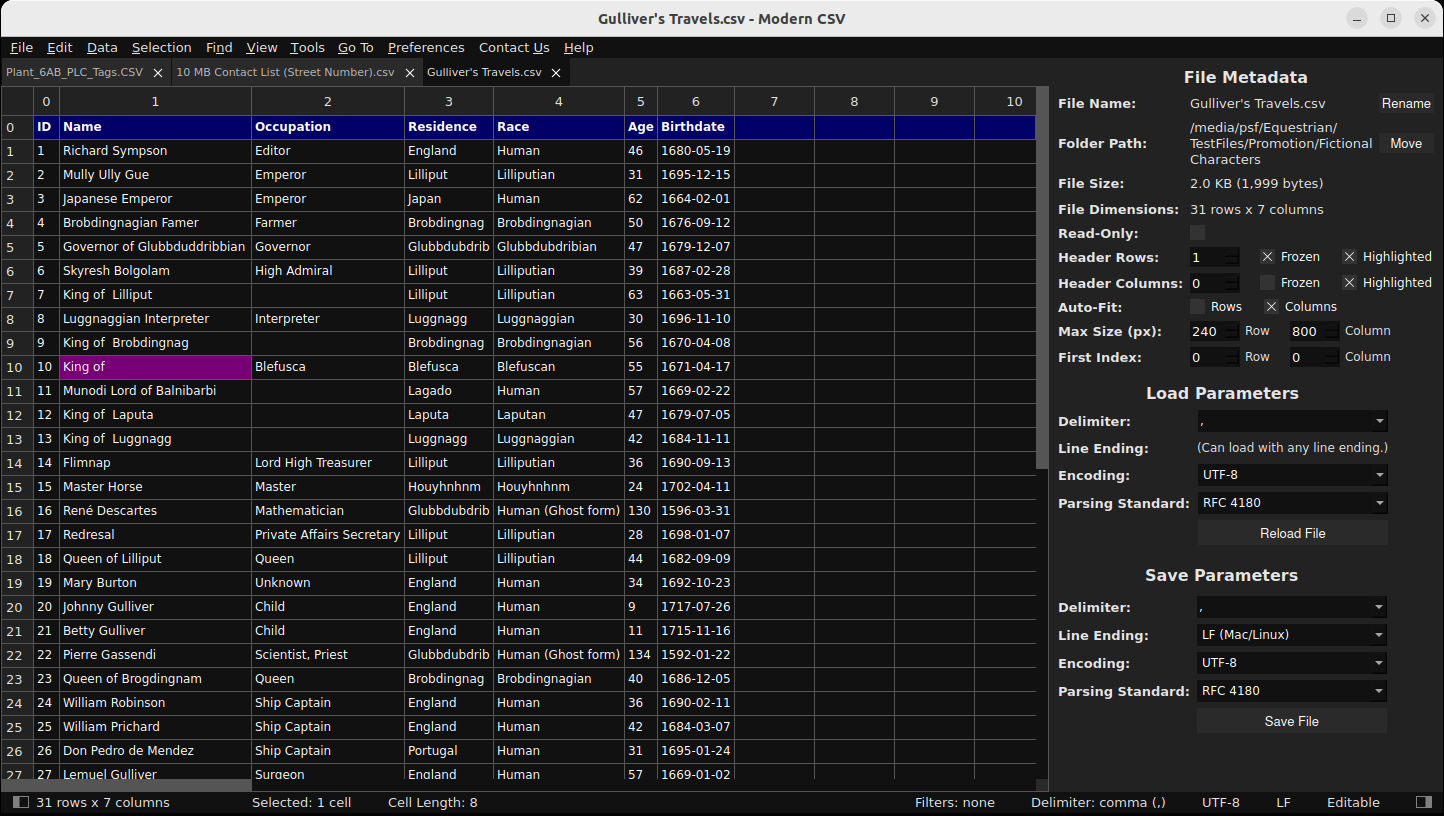1444x816 pixels.
Task: Select cell 'Richard Sympson'
Action: click(155, 151)
